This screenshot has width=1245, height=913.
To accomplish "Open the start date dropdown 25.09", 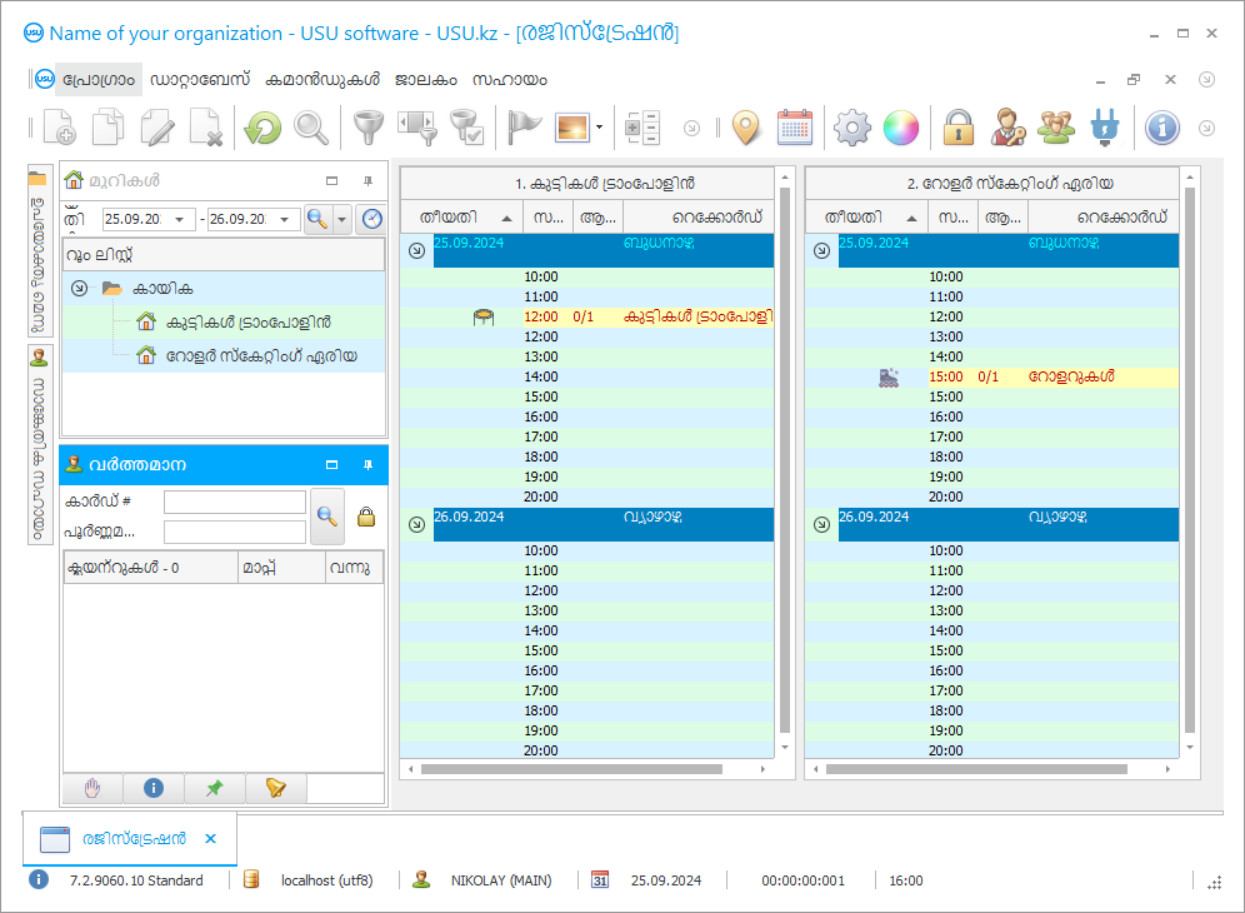I will [x=181, y=220].
